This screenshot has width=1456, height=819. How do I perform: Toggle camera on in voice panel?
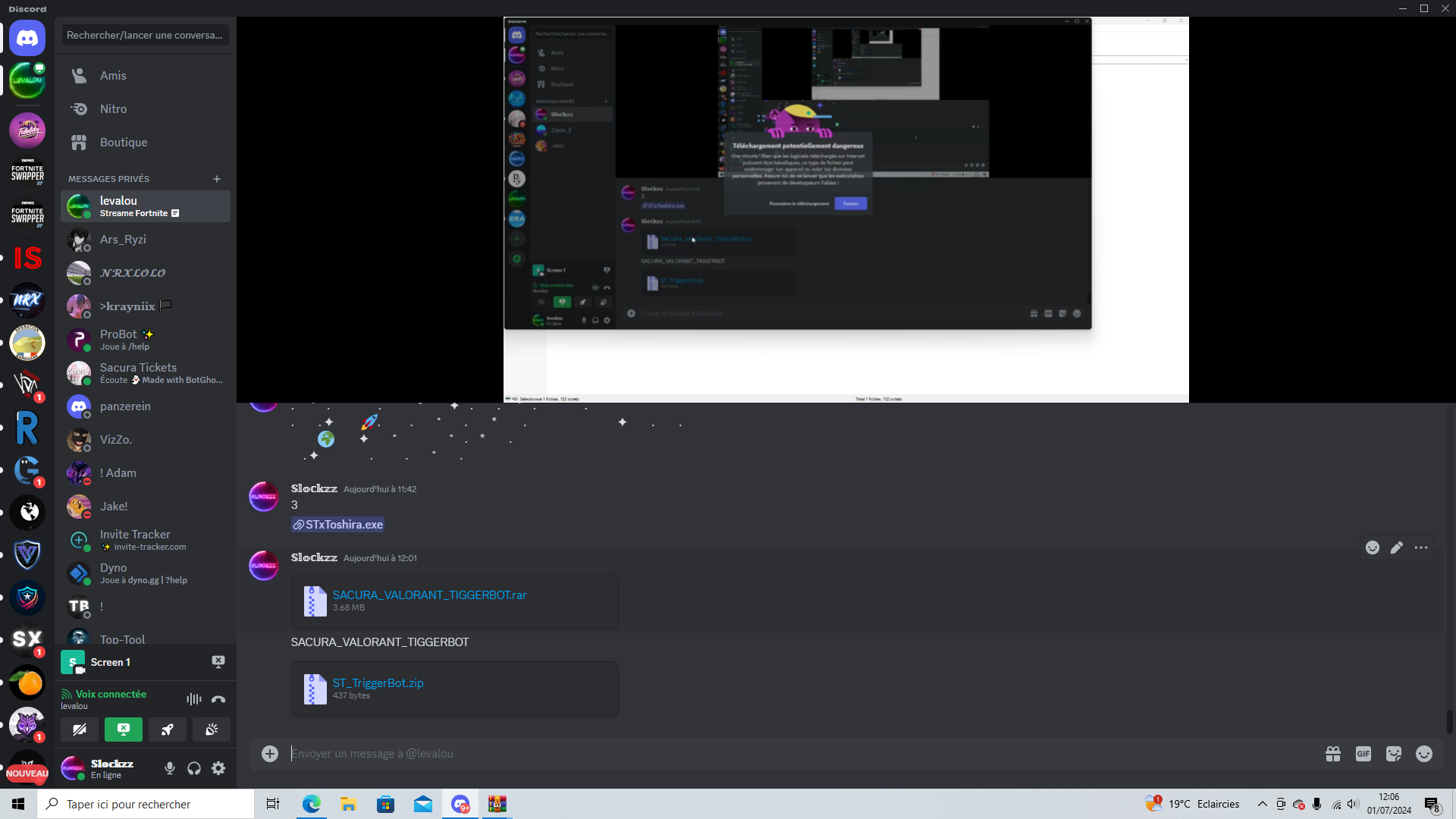click(x=80, y=730)
